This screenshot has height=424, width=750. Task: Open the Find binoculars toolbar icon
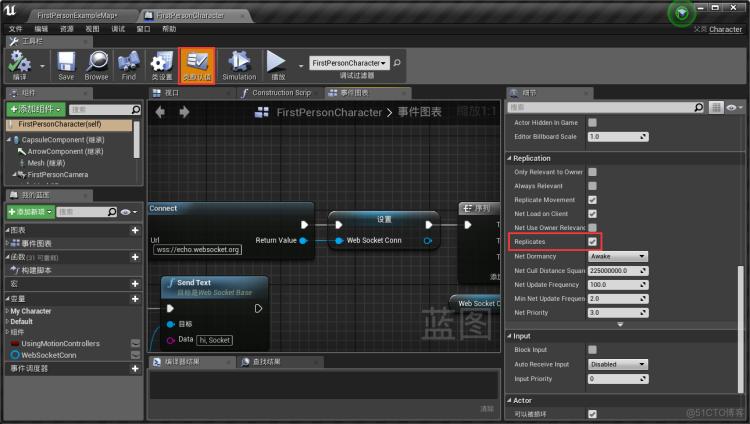point(128,65)
